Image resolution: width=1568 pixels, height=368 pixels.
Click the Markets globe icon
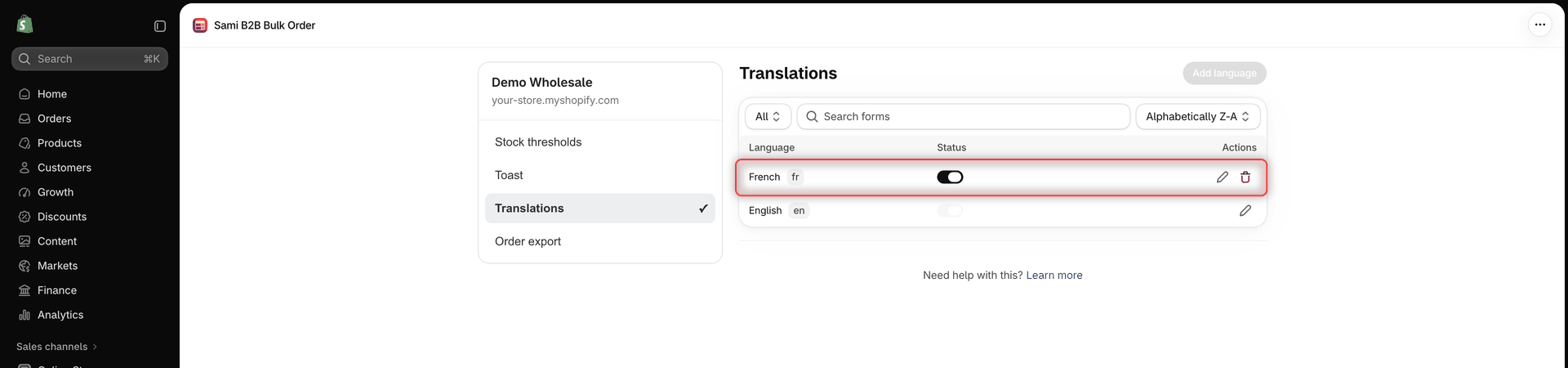tap(24, 266)
